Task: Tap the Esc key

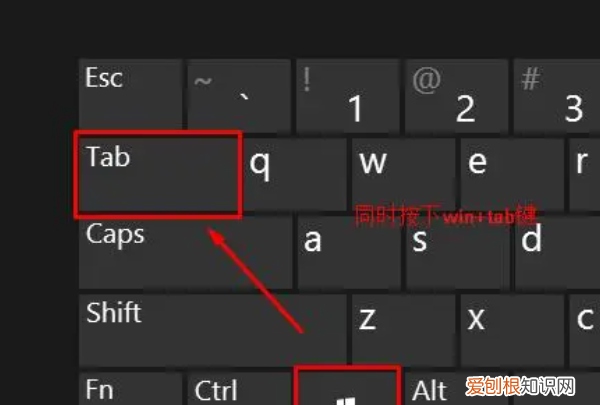Action: point(130,94)
